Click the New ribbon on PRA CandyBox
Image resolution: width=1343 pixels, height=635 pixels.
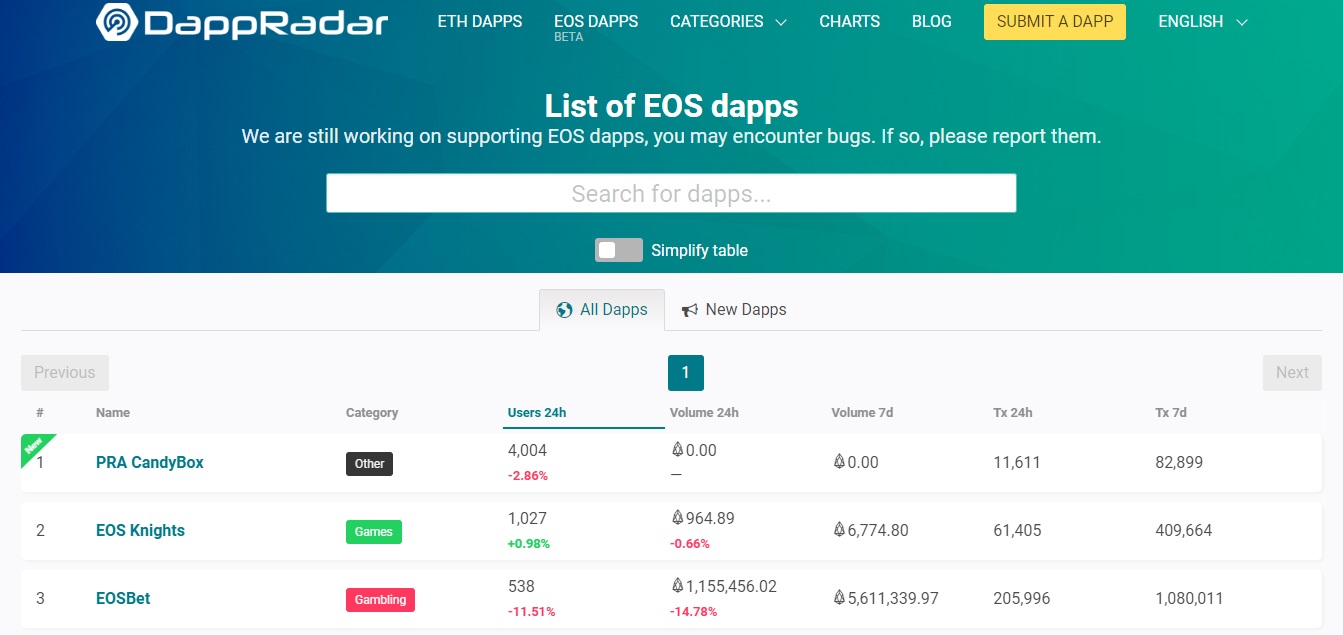pyautogui.click(x=35, y=446)
